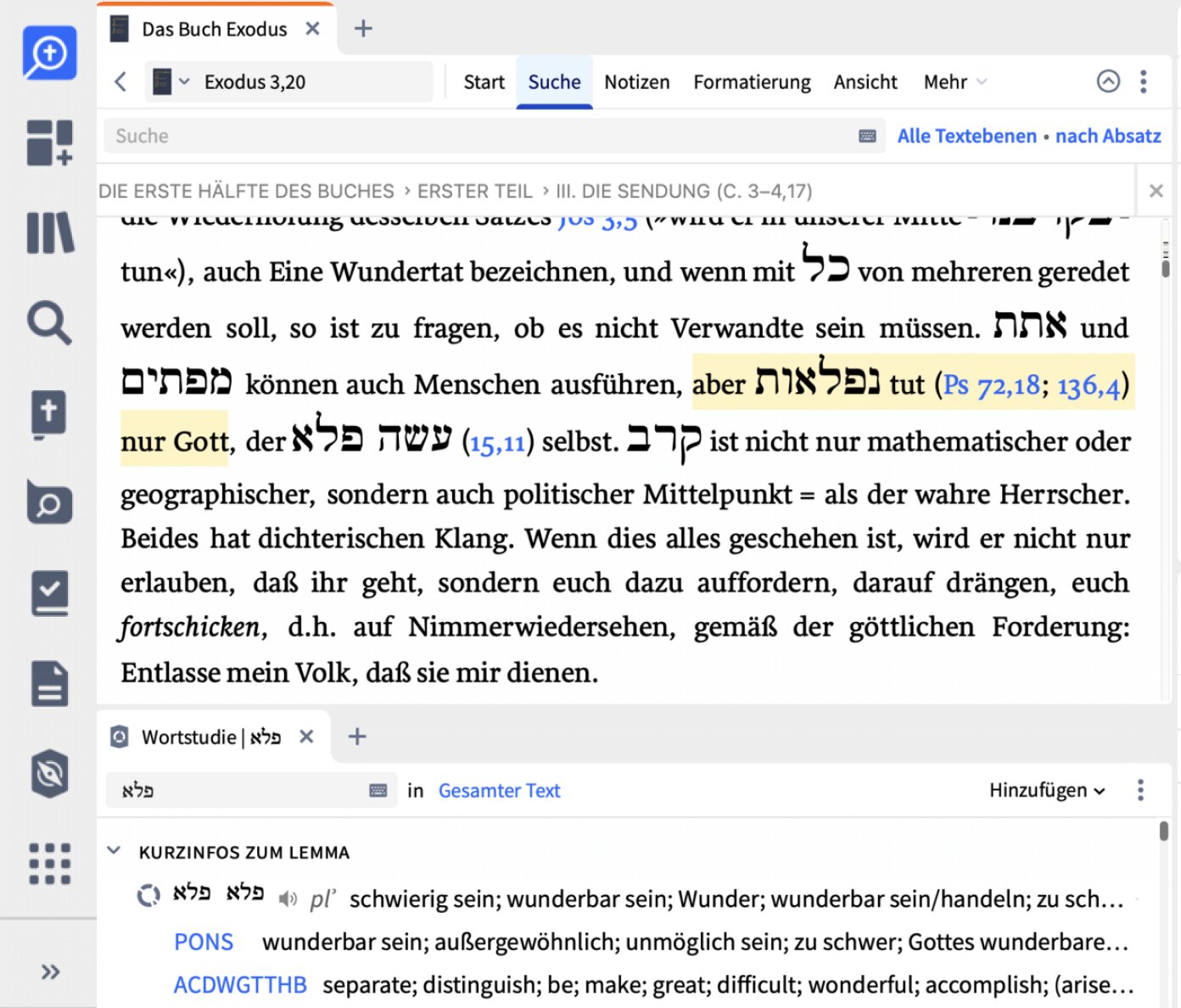The width and height of the screenshot is (1181, 1008).
Task: Open the PONS dictionary link
Action: [x=204, y=942]
